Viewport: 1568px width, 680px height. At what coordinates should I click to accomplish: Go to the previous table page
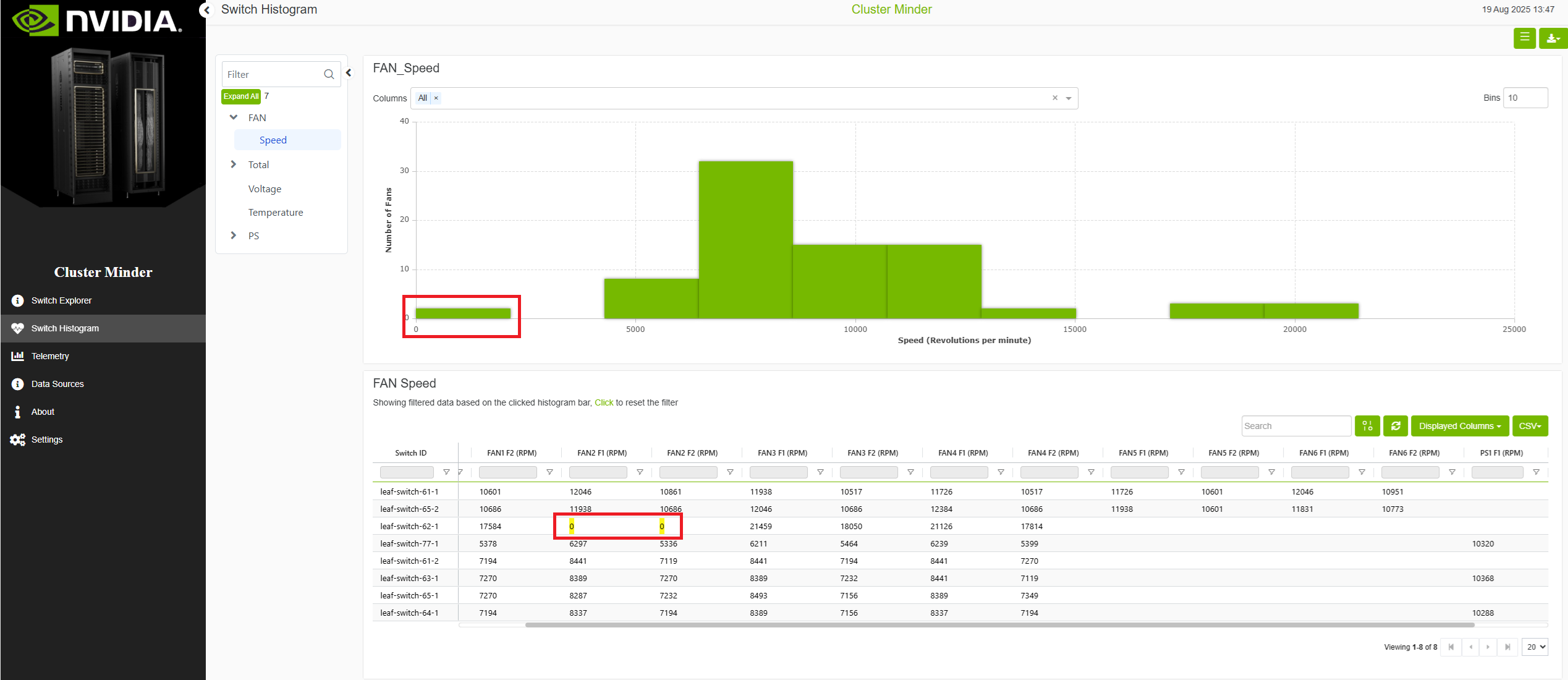[x=1470, y=647]
